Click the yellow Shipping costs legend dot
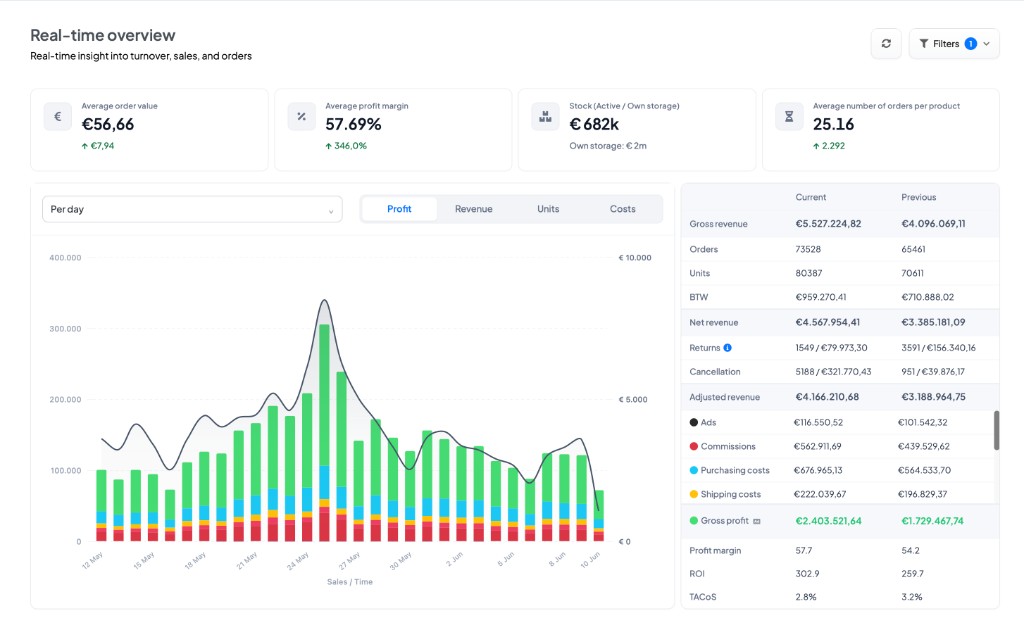This screenshot has width=1024, height=618. [x=694, y=495]
